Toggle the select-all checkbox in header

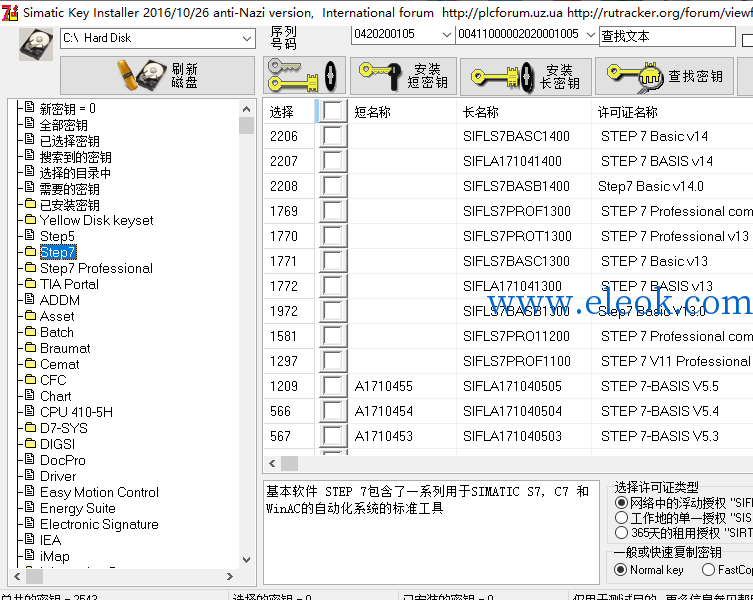(333, 111)
